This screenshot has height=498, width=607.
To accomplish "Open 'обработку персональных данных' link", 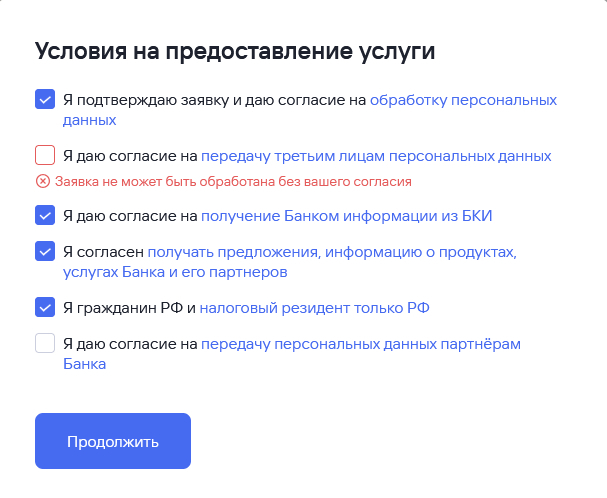I will tap(463, 100).
